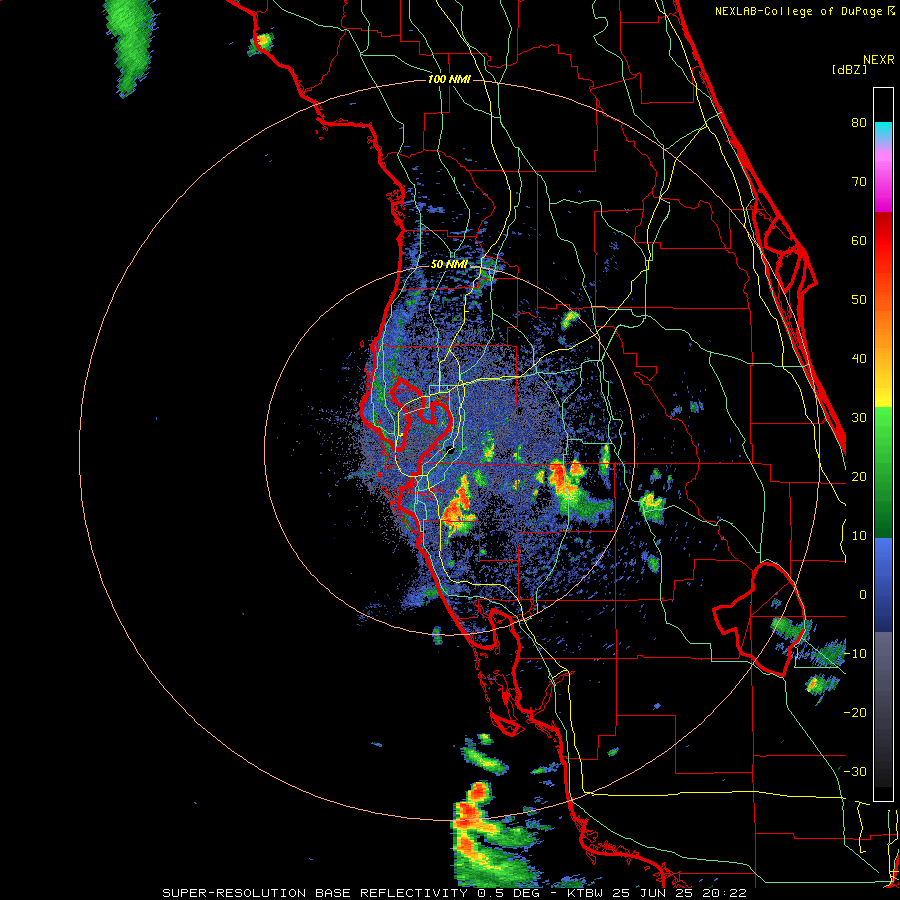The height and width of the screenshot is (900, 900).
Task: Click the 0 value on the dBZ scale
Action: 863,595
